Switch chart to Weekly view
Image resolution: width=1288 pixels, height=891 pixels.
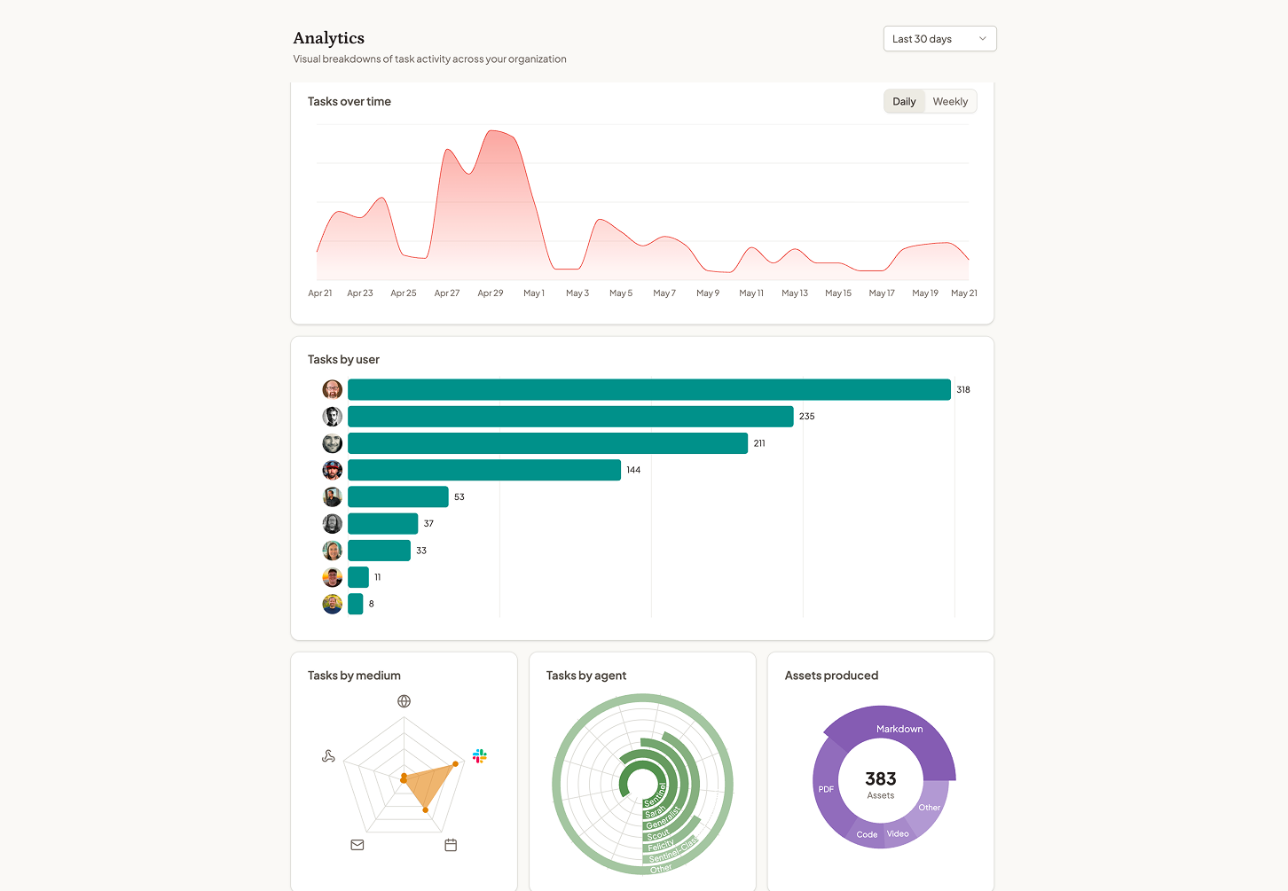pyautogui.click(x=950, y=101)
